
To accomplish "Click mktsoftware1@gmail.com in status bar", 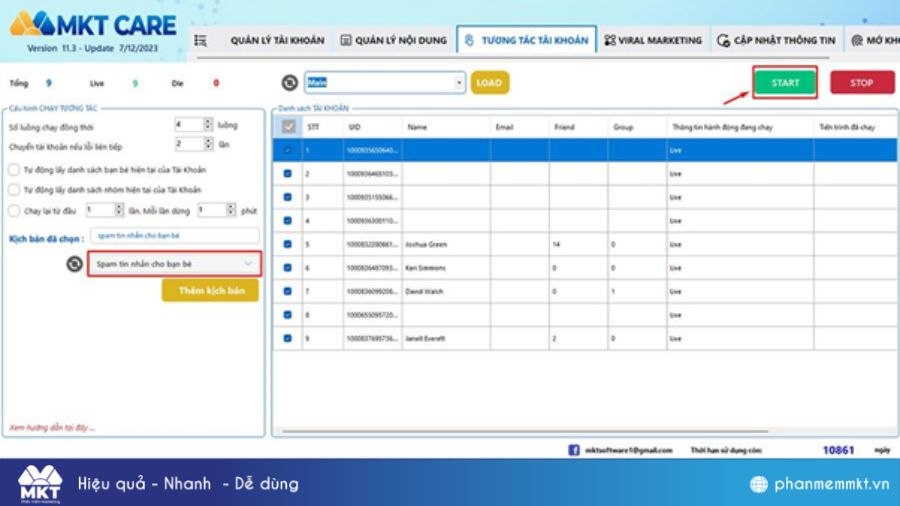I will click(629, 450).
